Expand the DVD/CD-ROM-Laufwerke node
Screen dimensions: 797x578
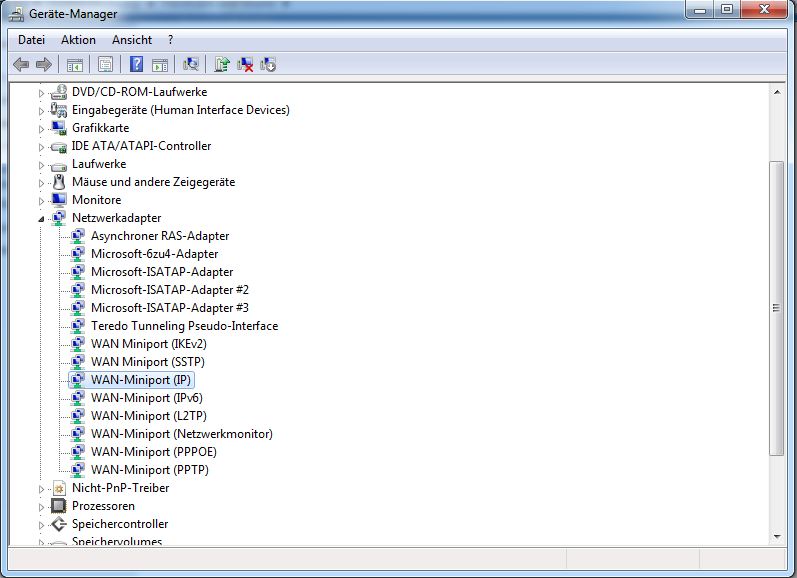point(41,93)
